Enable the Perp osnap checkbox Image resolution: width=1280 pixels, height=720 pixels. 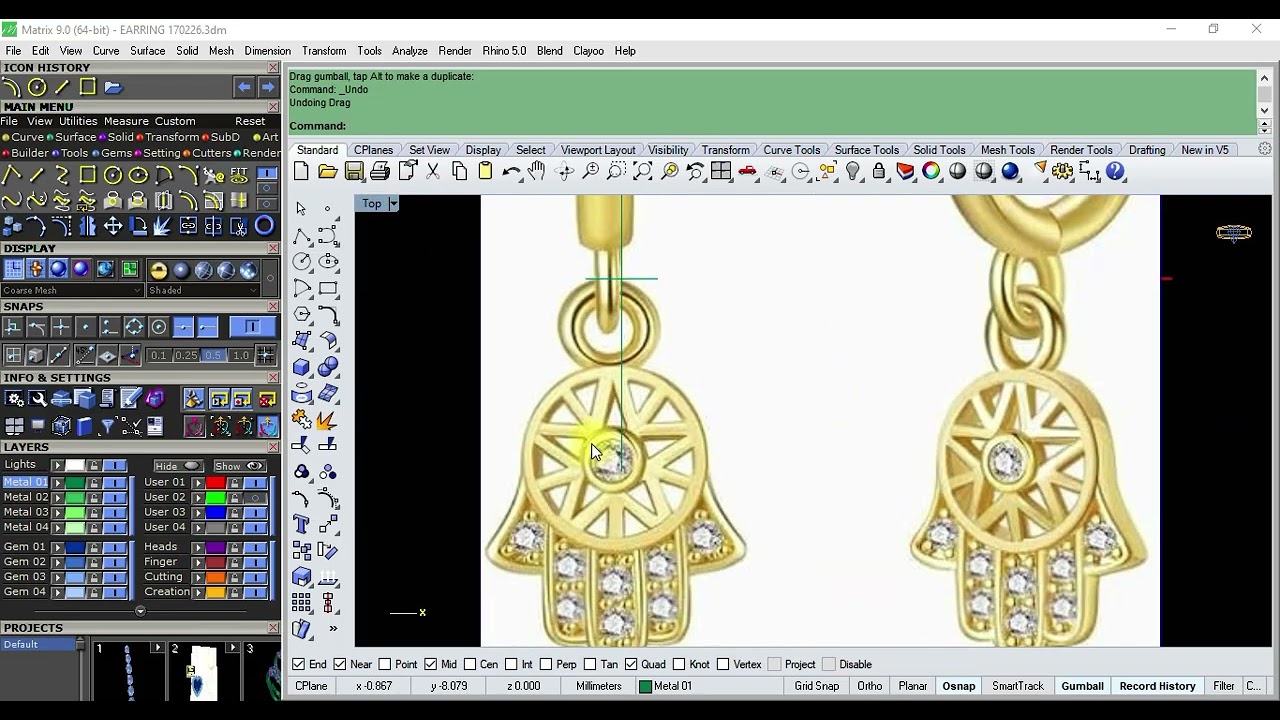point(546,664)
